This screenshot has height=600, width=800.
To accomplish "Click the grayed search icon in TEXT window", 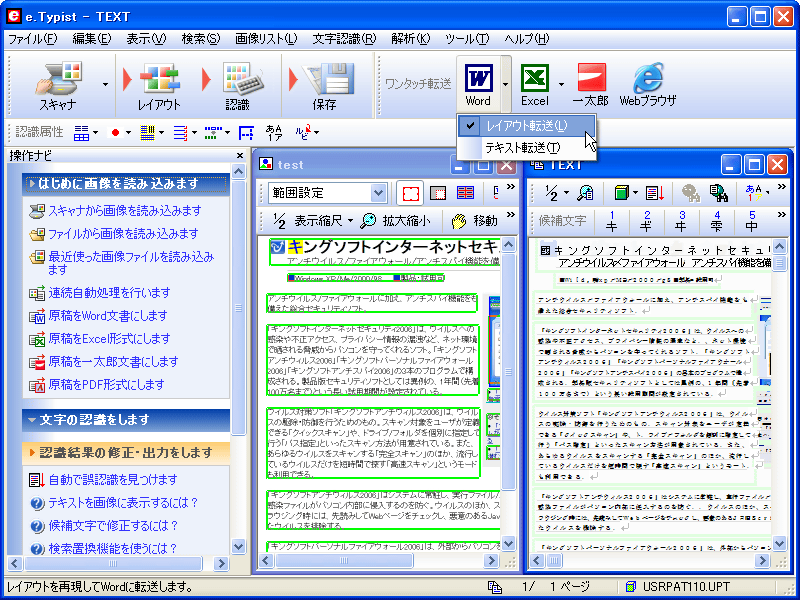I will coord(691,192).
